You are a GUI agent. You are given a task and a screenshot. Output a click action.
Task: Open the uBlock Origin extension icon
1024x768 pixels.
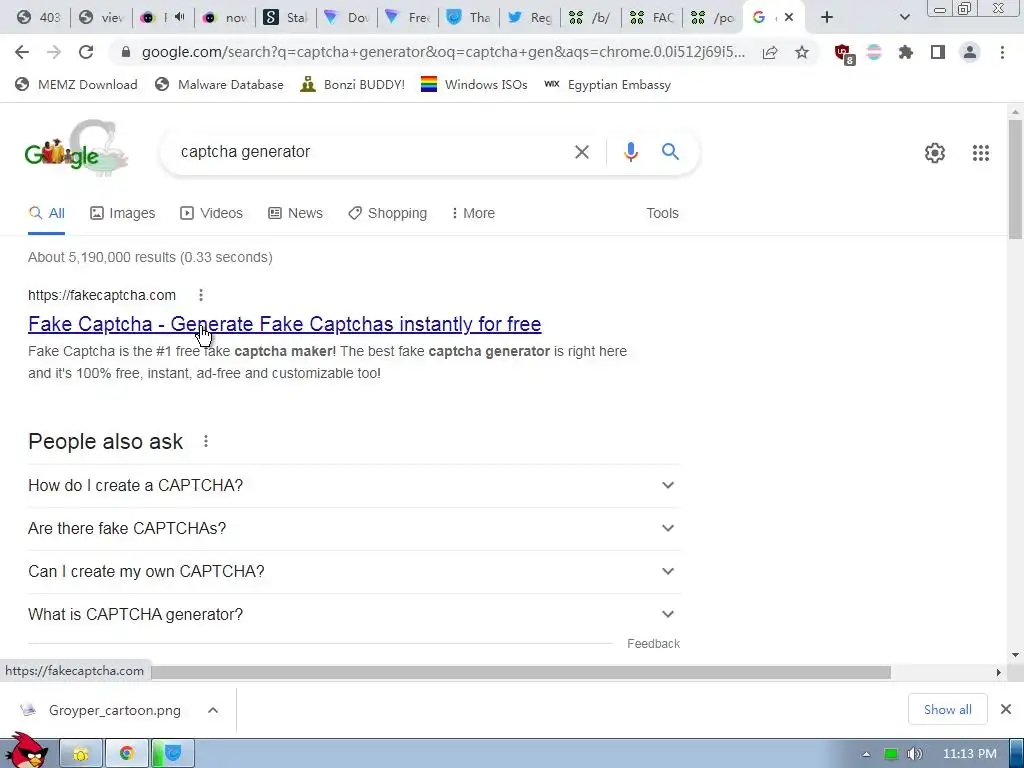click(844, 53)
